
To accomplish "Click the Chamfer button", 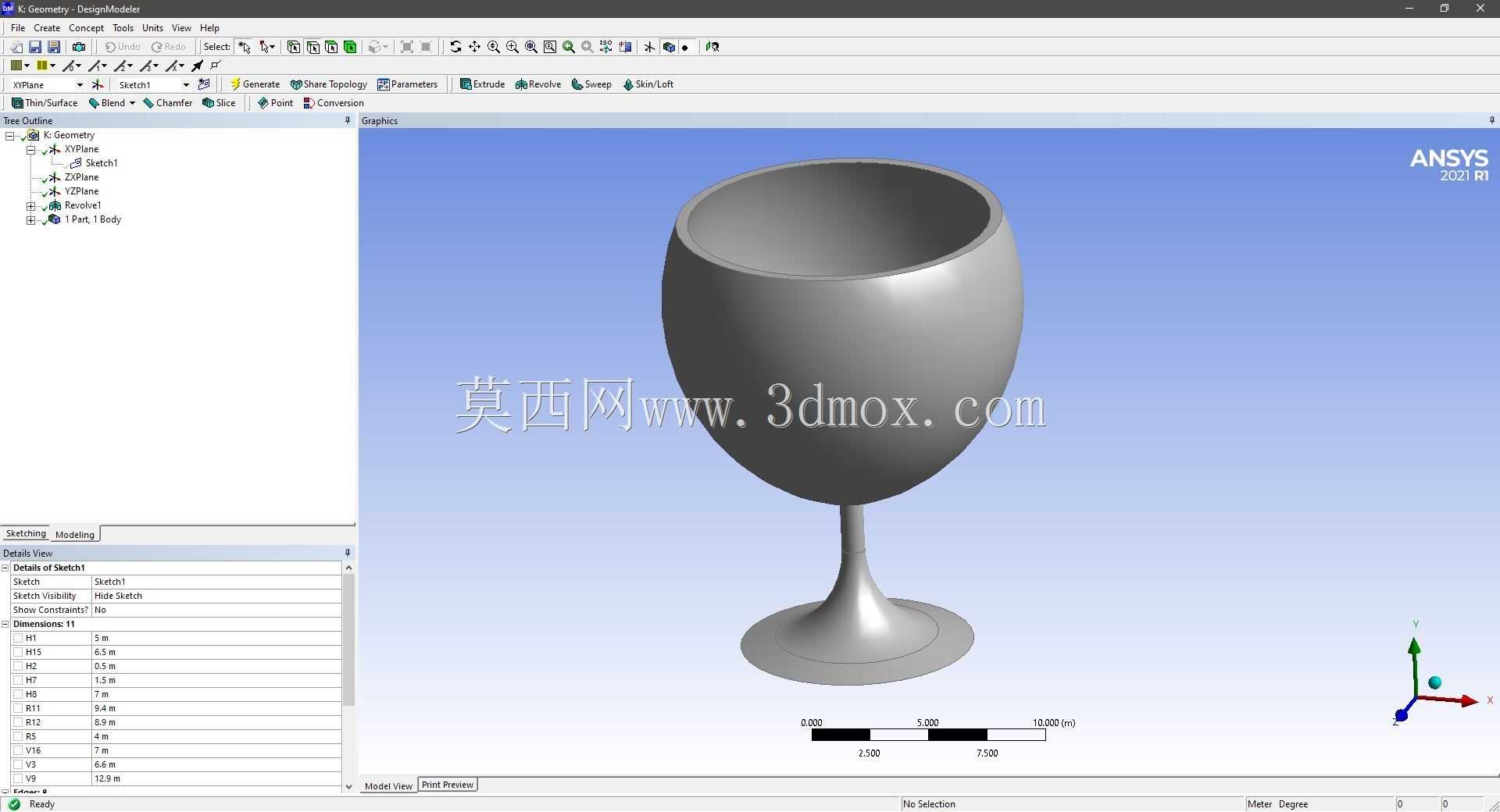I will coord(167,103).
